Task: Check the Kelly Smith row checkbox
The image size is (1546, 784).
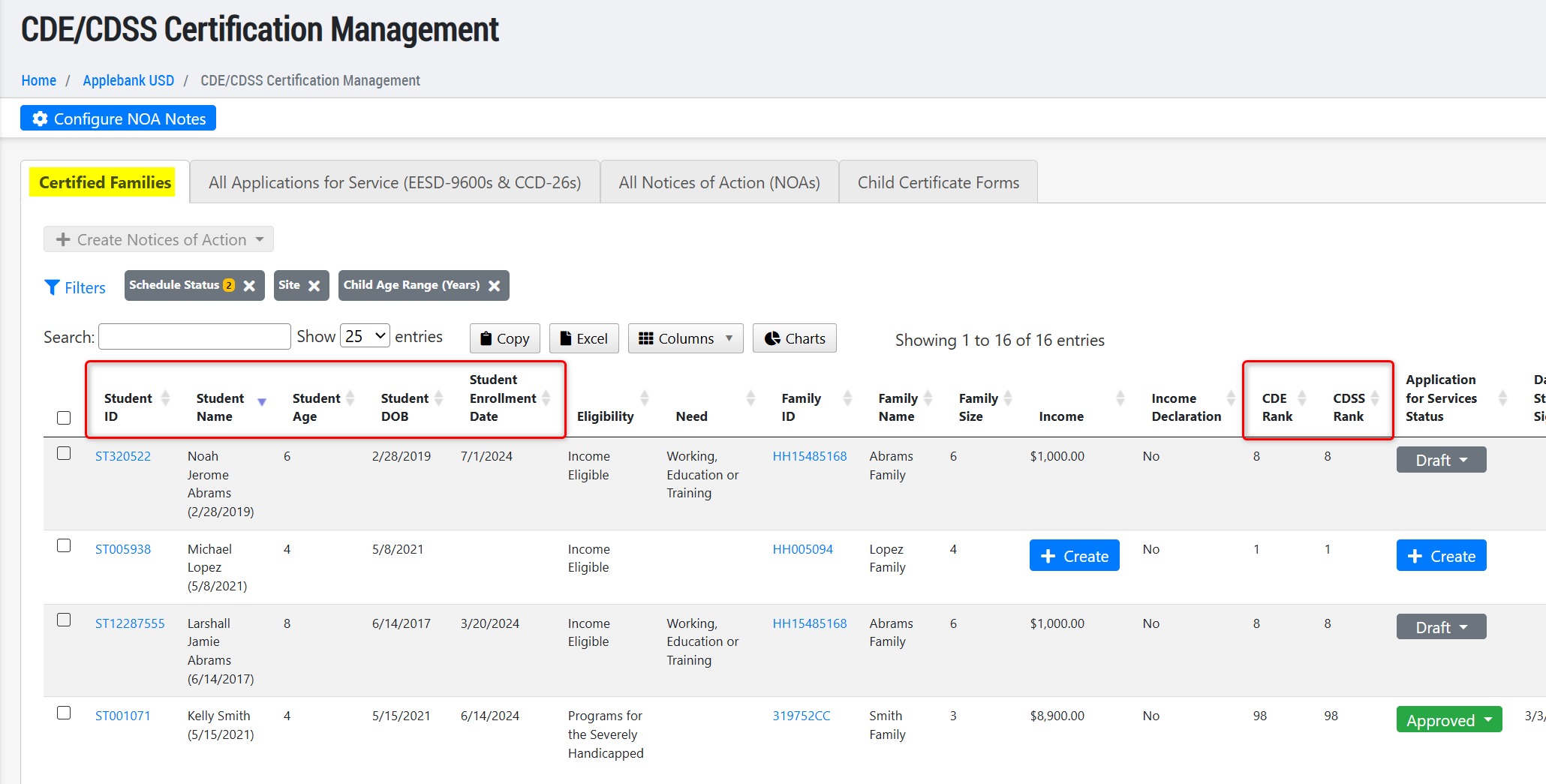Action: pyautogui.click(x=64, y=713)
